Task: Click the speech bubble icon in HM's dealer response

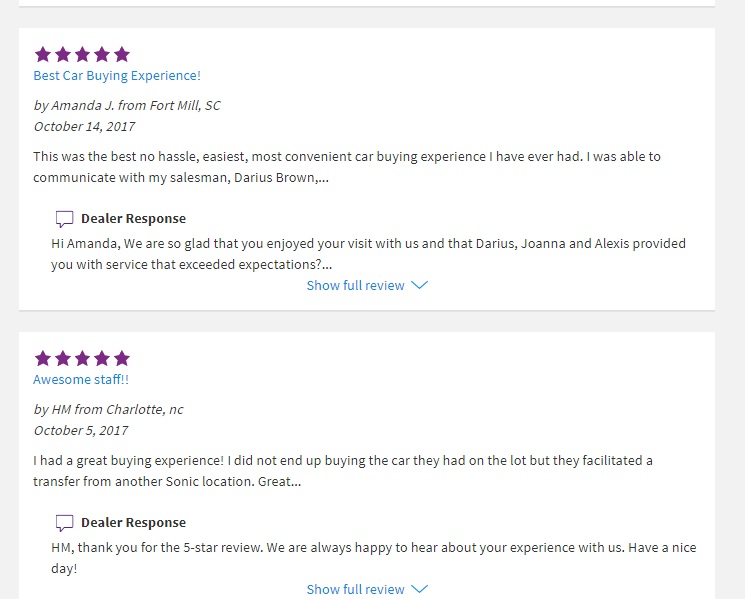Action: click(x=65, y=523)
